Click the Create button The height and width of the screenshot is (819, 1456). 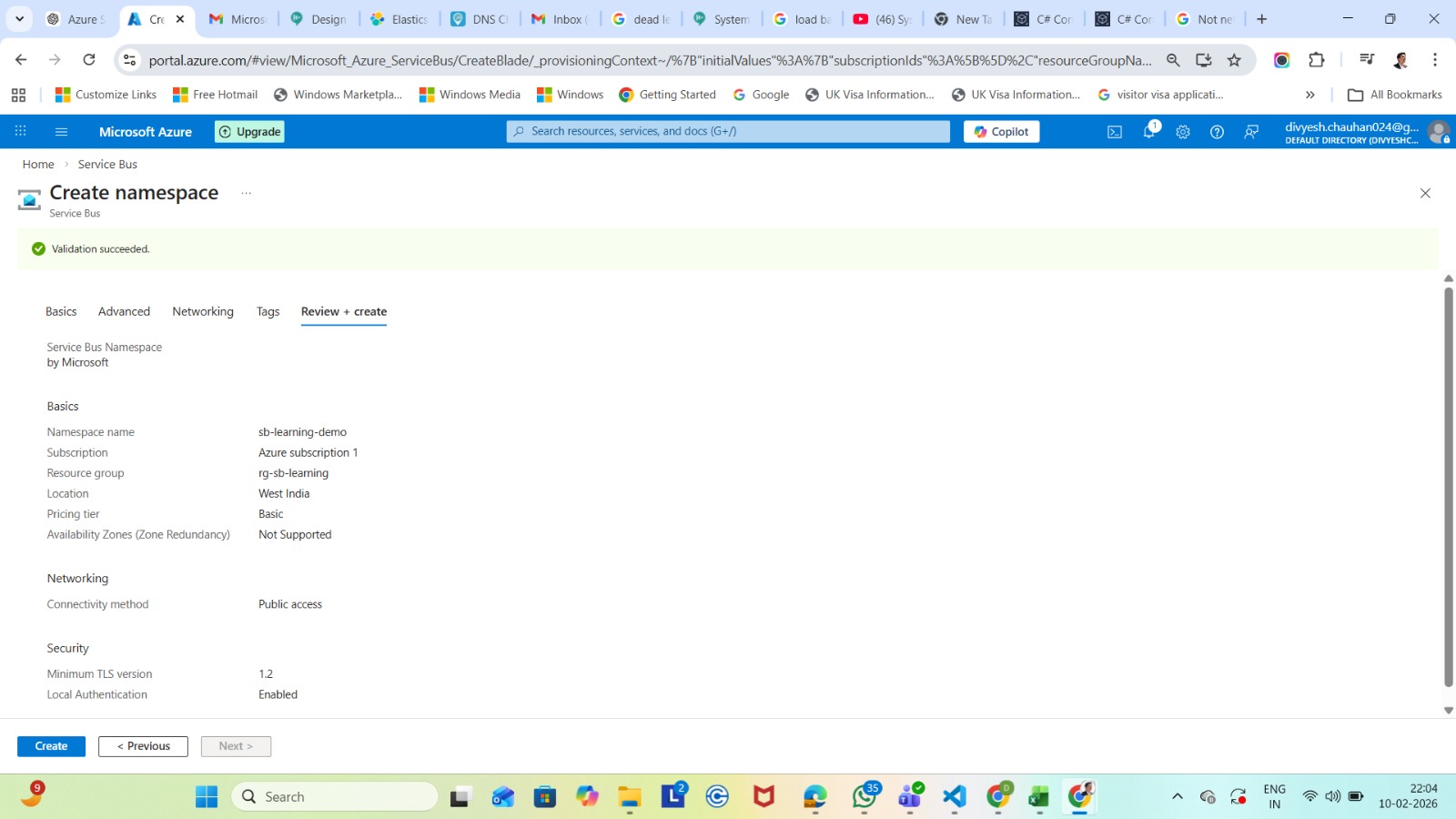tap(51, 746)
